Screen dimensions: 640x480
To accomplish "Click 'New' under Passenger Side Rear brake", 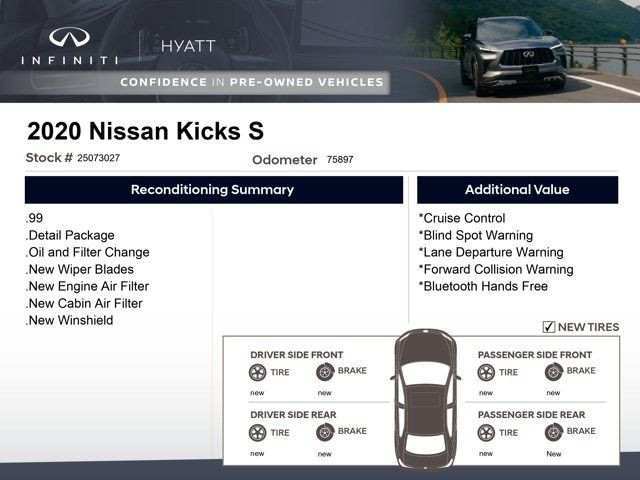I will click(x=554, y=454).
